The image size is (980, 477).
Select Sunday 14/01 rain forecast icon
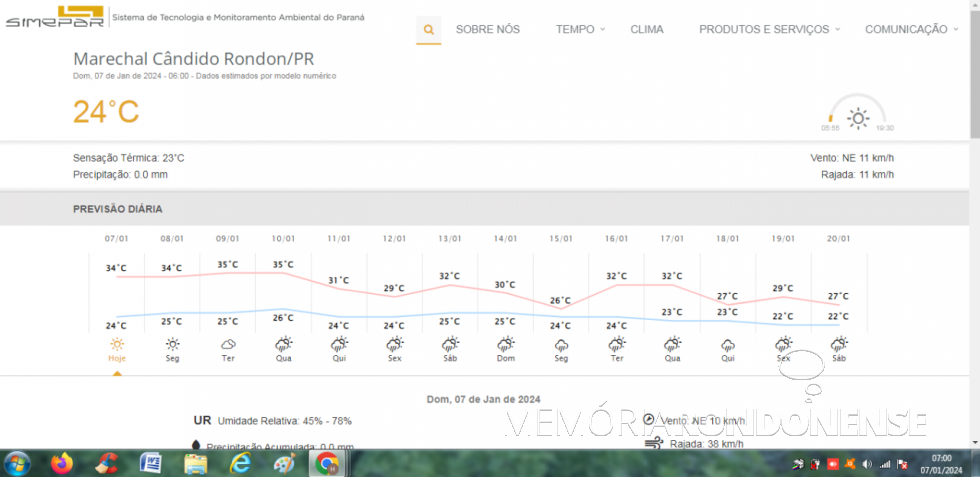pos(505,344)
